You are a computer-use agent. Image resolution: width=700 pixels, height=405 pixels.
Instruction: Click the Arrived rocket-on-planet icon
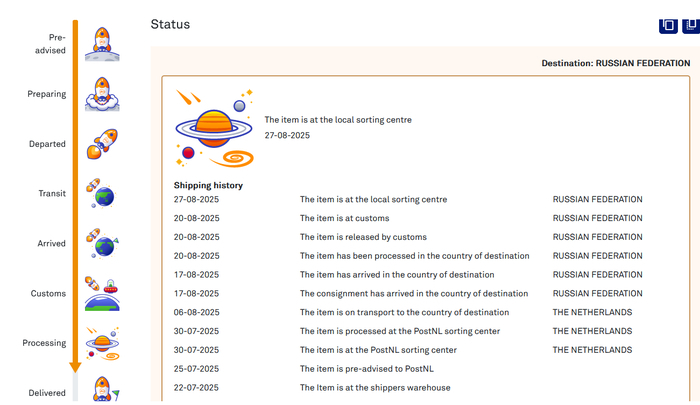point(101,243)
